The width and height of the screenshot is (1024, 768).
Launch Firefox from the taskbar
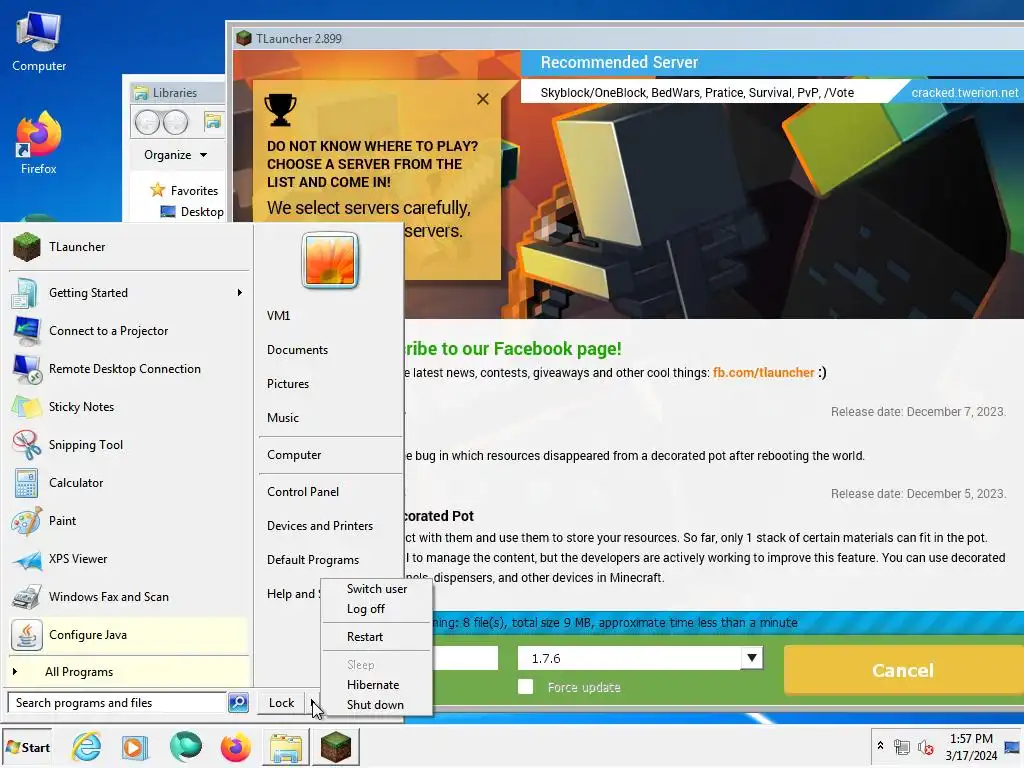(235, 746)
